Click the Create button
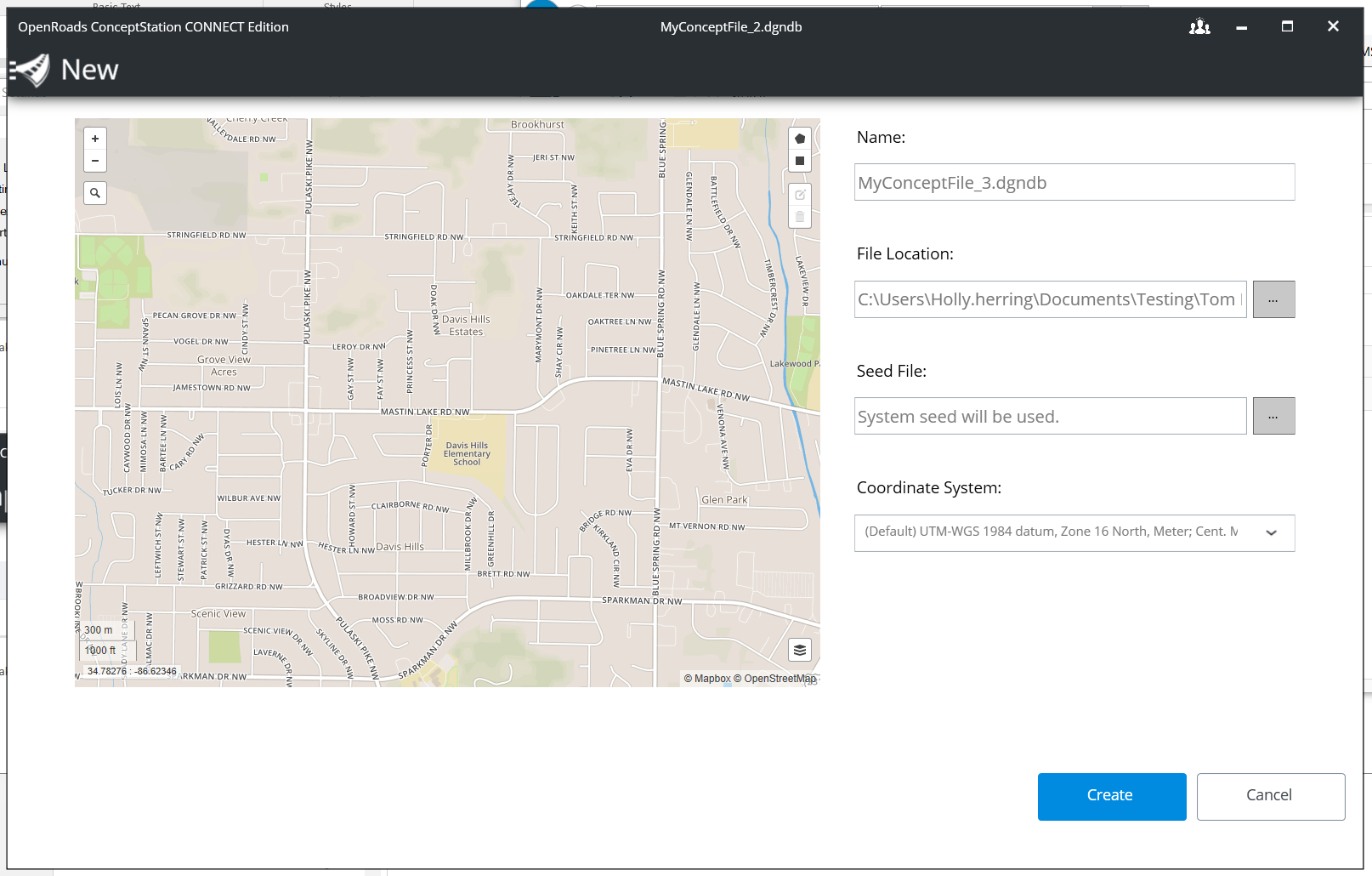 pos(1112,797)
